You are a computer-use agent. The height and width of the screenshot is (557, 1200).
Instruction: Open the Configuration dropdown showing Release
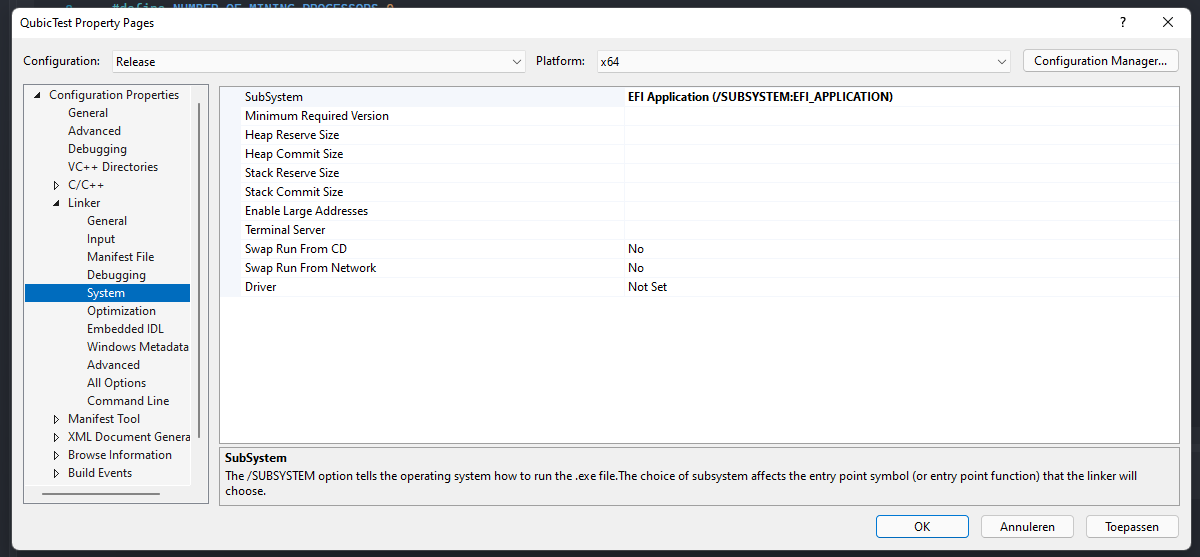(318, 61)
